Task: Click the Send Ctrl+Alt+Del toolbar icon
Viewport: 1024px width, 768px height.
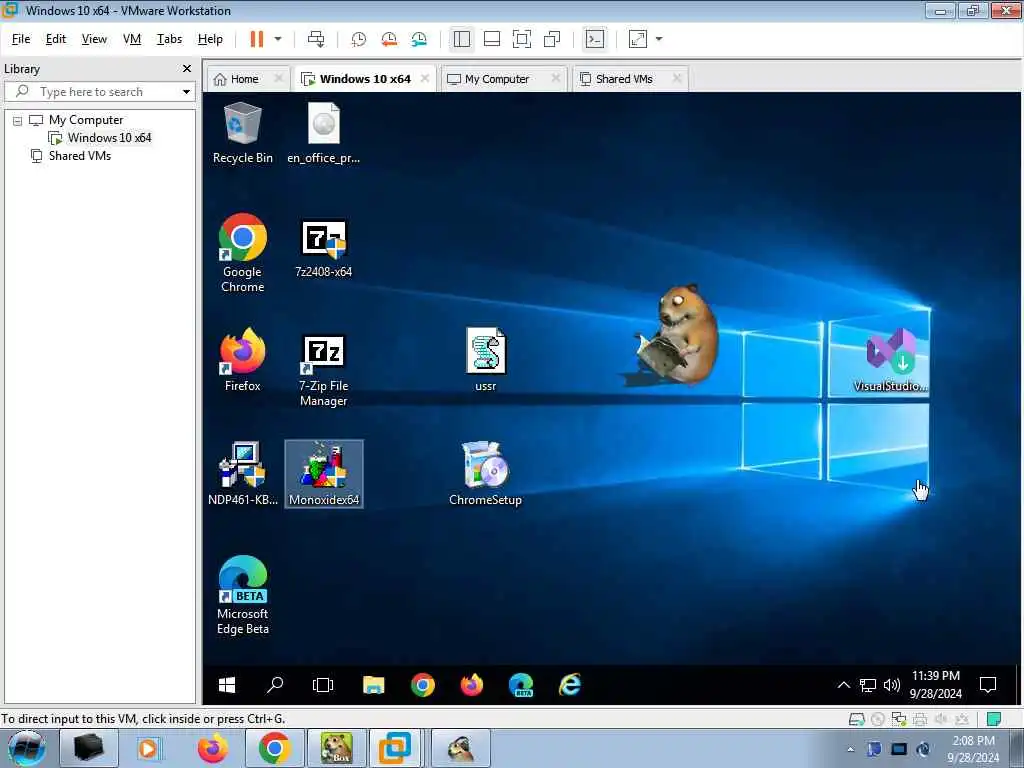Action: click(x=316, y=39)
